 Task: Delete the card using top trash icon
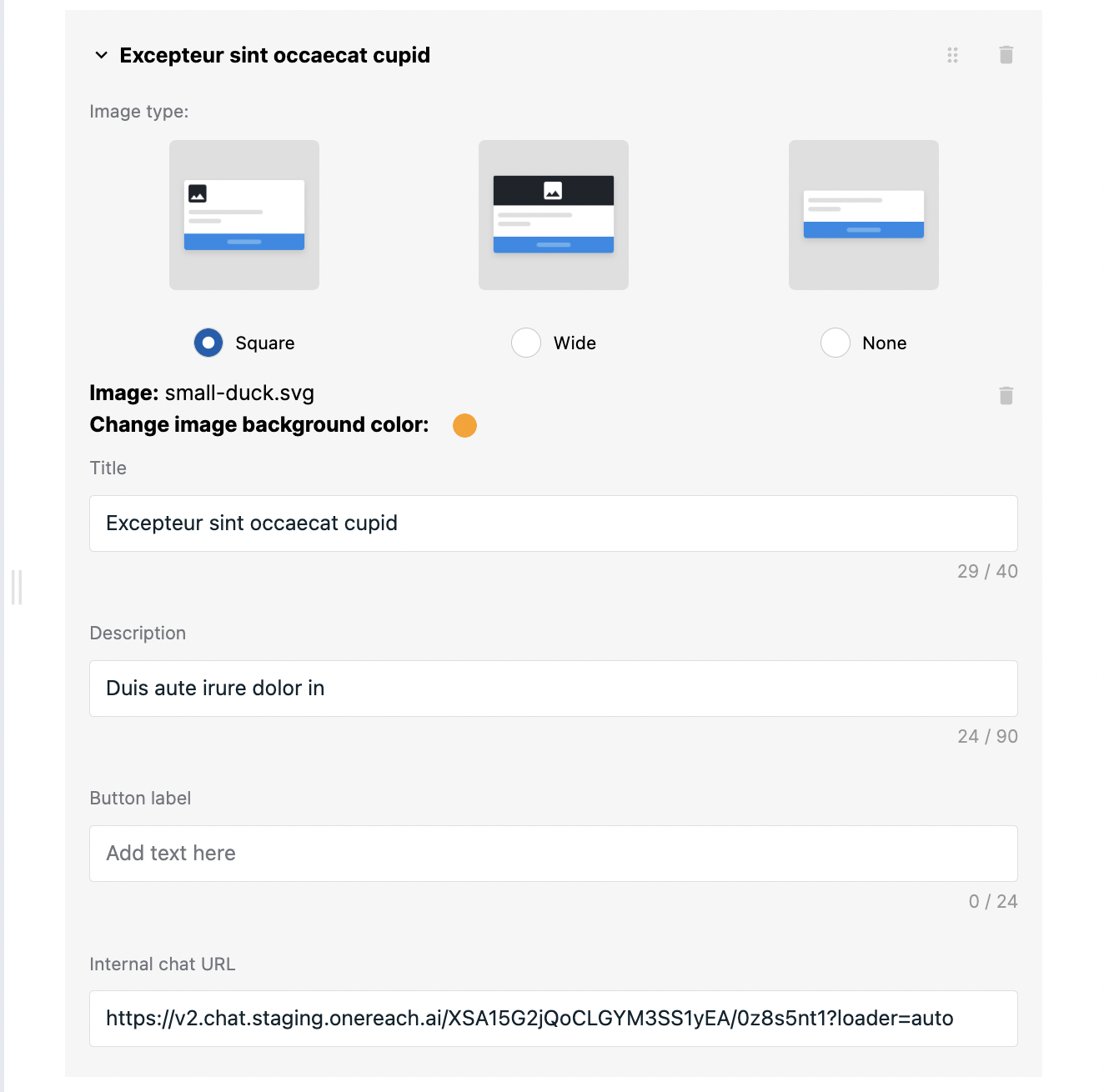coord(1006,55)
